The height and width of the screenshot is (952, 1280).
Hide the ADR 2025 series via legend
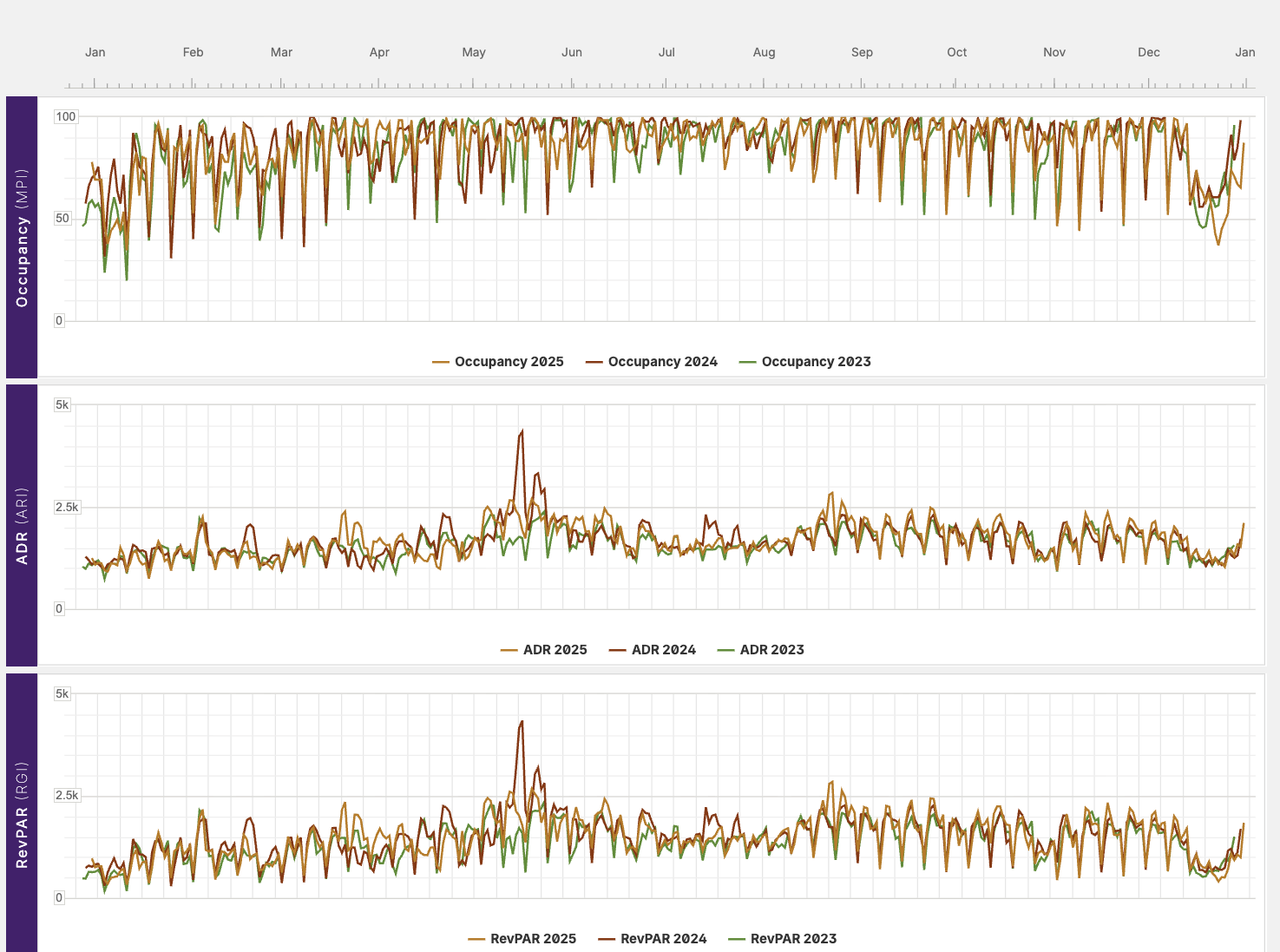pos(544,650)
